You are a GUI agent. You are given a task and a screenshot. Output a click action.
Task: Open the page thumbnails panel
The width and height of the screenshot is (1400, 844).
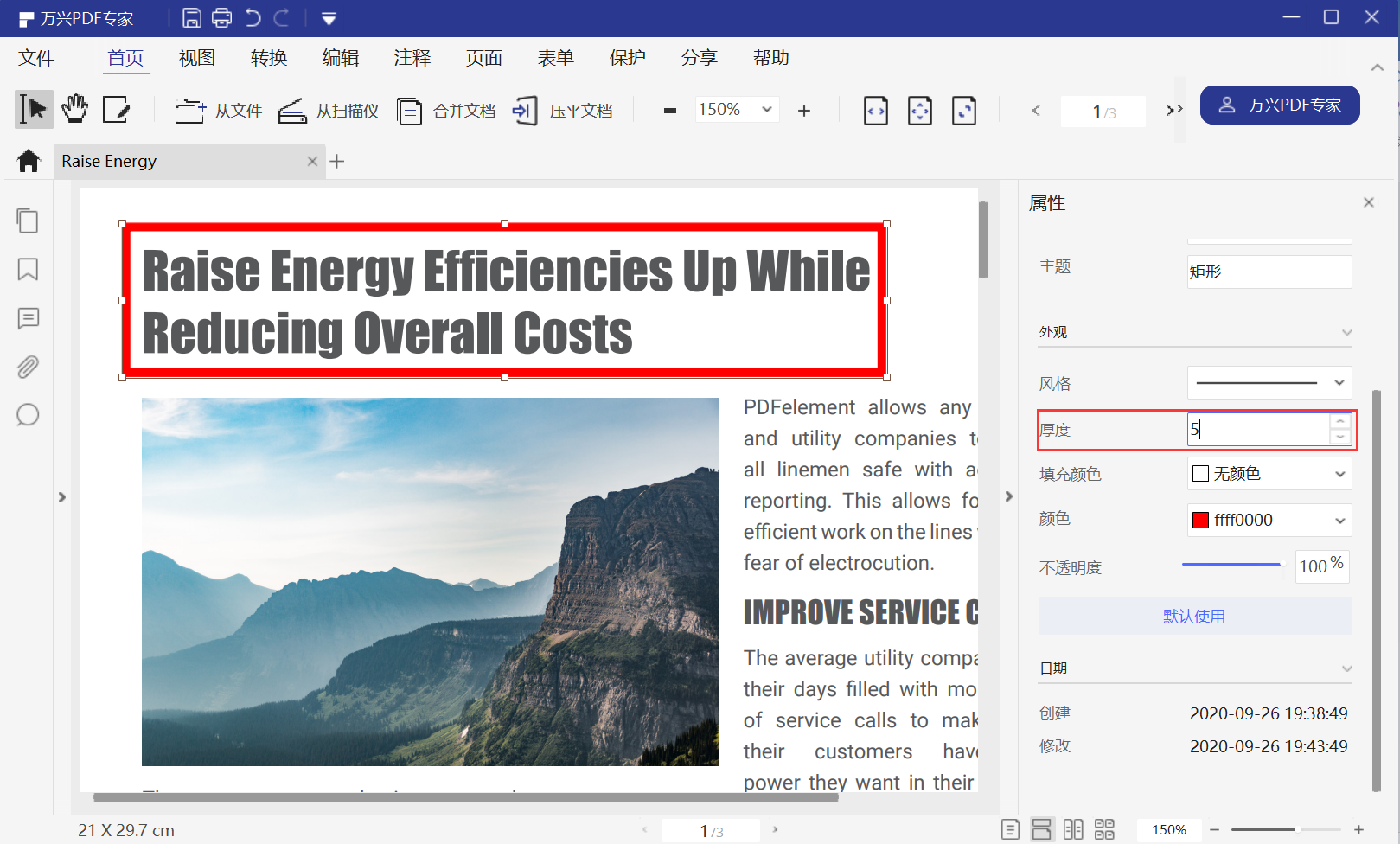point(28,221)
